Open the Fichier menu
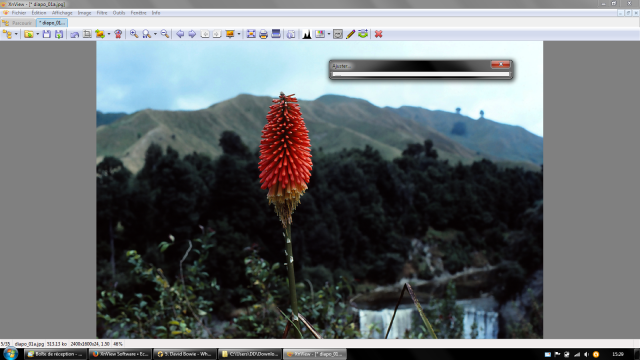Image resolution: width=640 pixels, height=360 pixels. 19,13
